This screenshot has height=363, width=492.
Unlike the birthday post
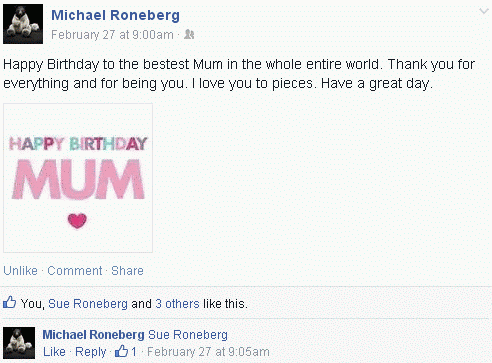point(20,270)
